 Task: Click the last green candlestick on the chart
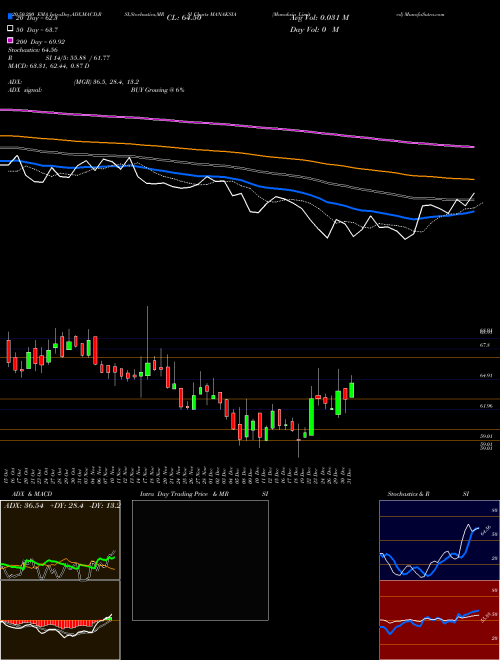pyautogui.click(x=351, y=390)
